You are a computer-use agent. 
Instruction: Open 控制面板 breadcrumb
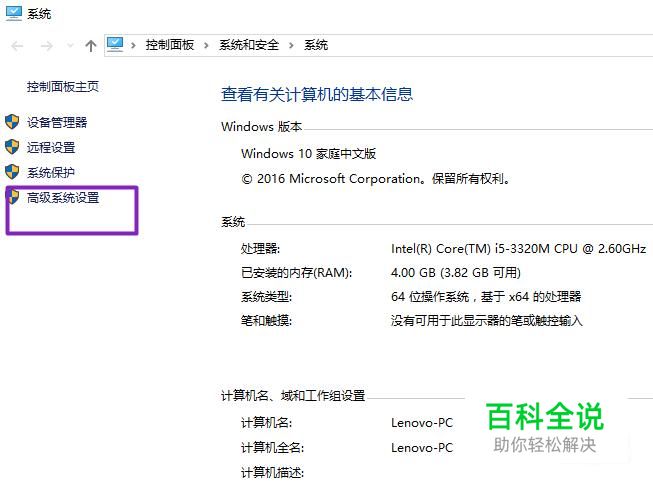pos(169,45)
